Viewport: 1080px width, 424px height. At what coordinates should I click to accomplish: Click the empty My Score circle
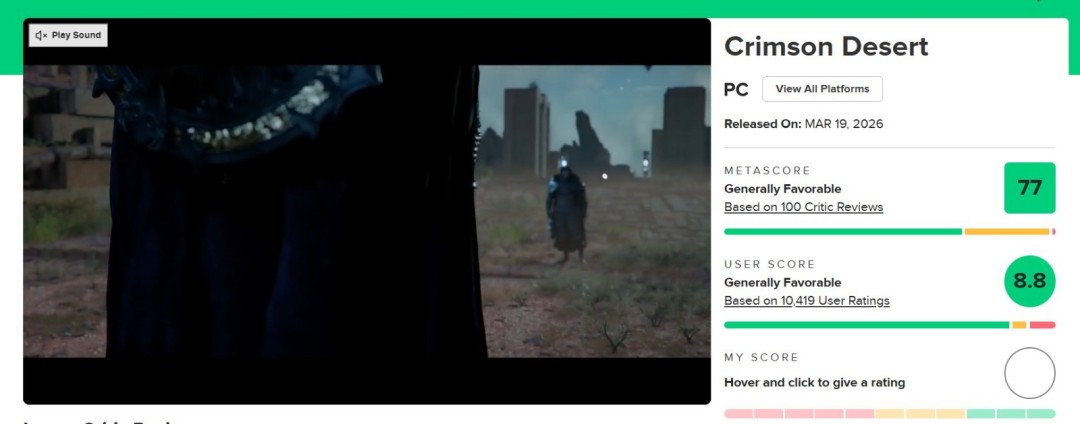pyautogui.click(x=1029, y=373)
